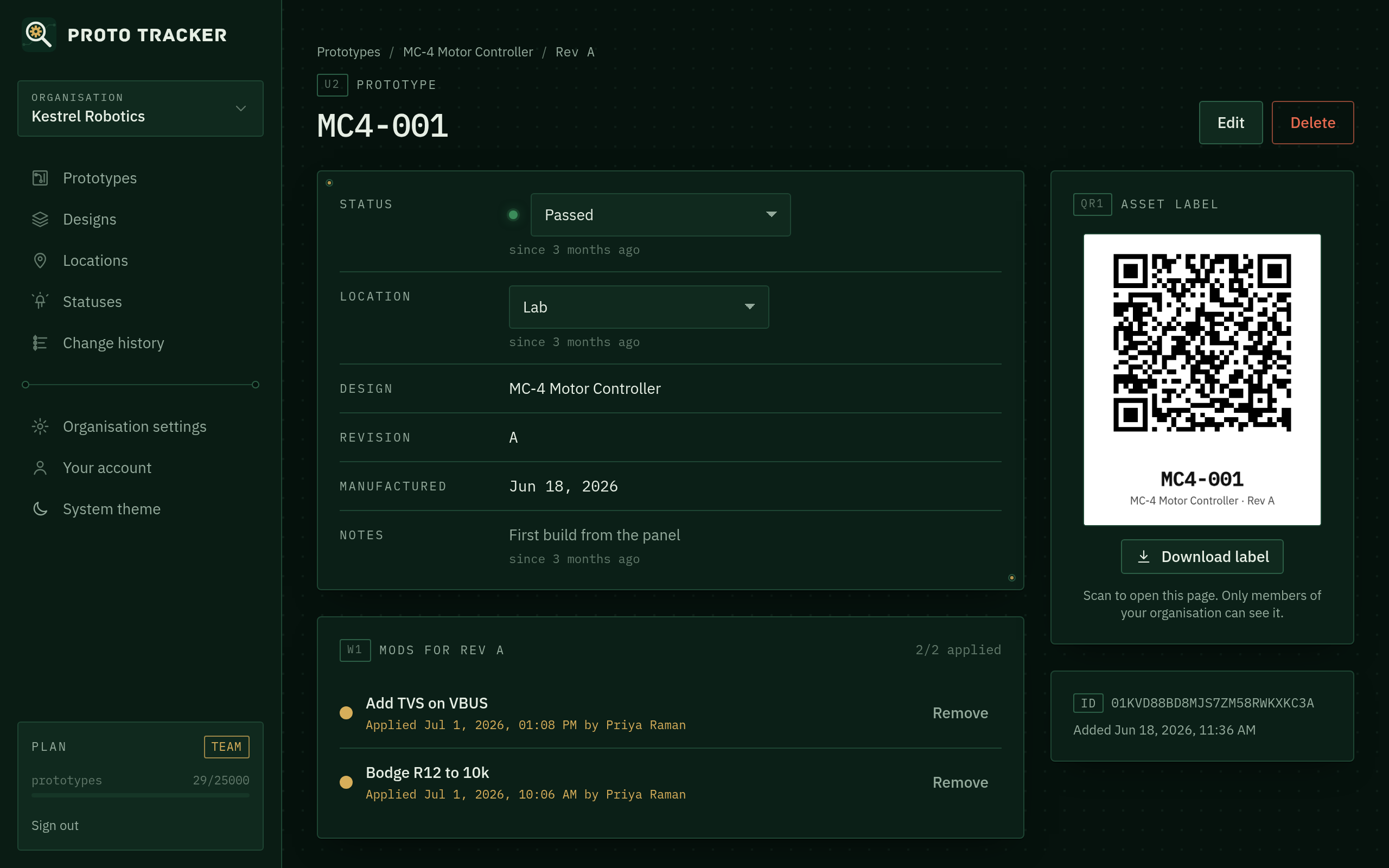Click the Proto Tracker magnifier logo icon
The image size is (1389, 868).
(39, 34)
